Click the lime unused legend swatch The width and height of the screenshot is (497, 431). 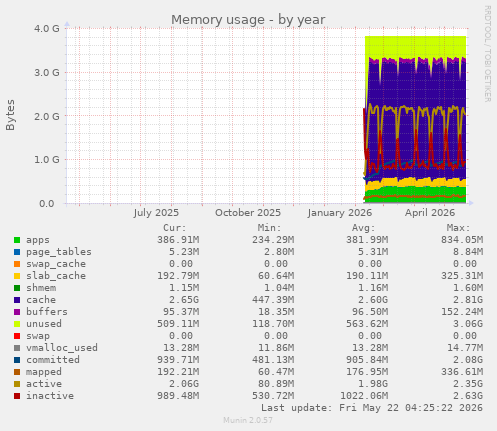[17, 324]
